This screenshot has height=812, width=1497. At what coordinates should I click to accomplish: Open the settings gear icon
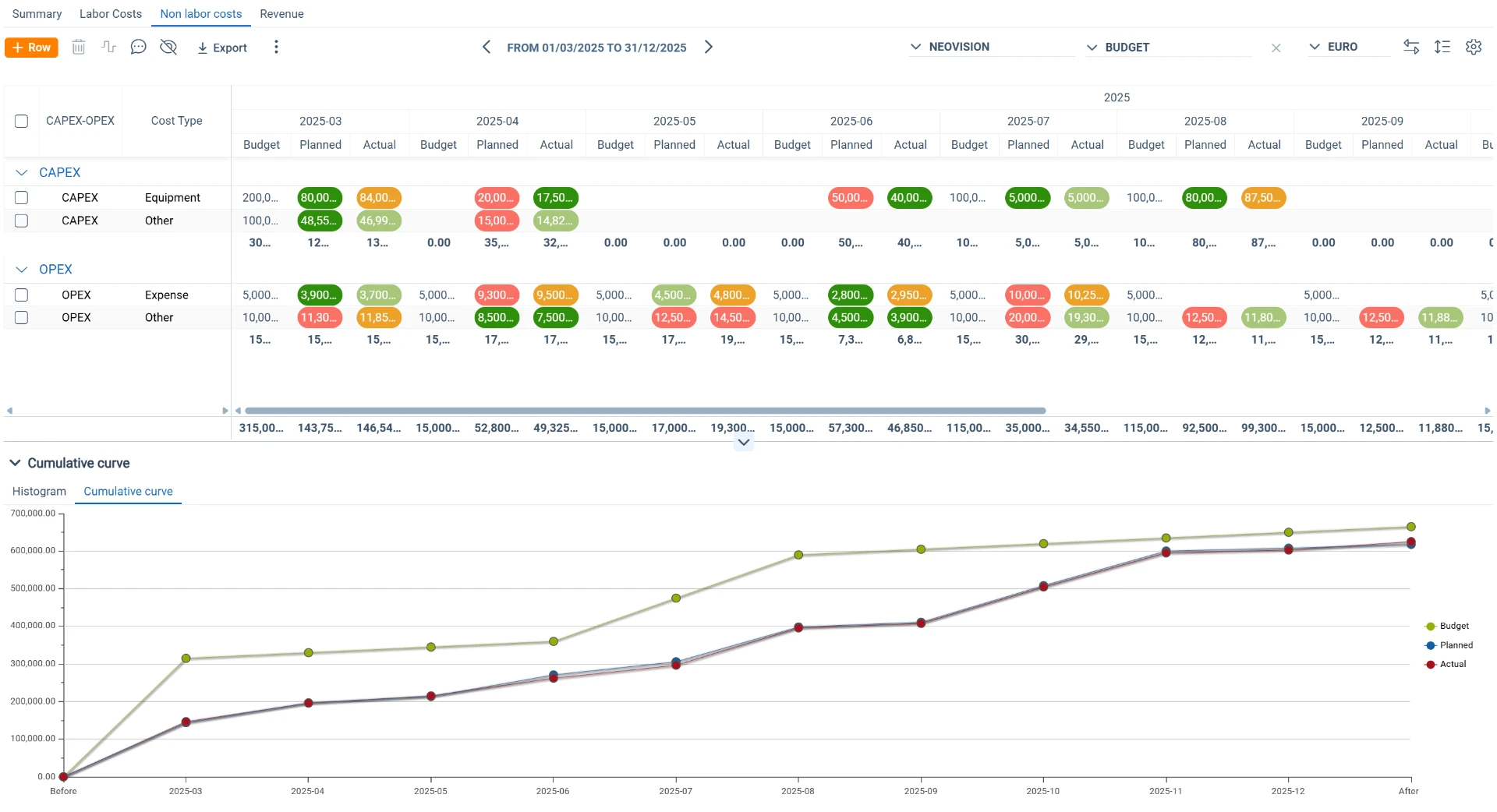click(x=1474, y=48)
